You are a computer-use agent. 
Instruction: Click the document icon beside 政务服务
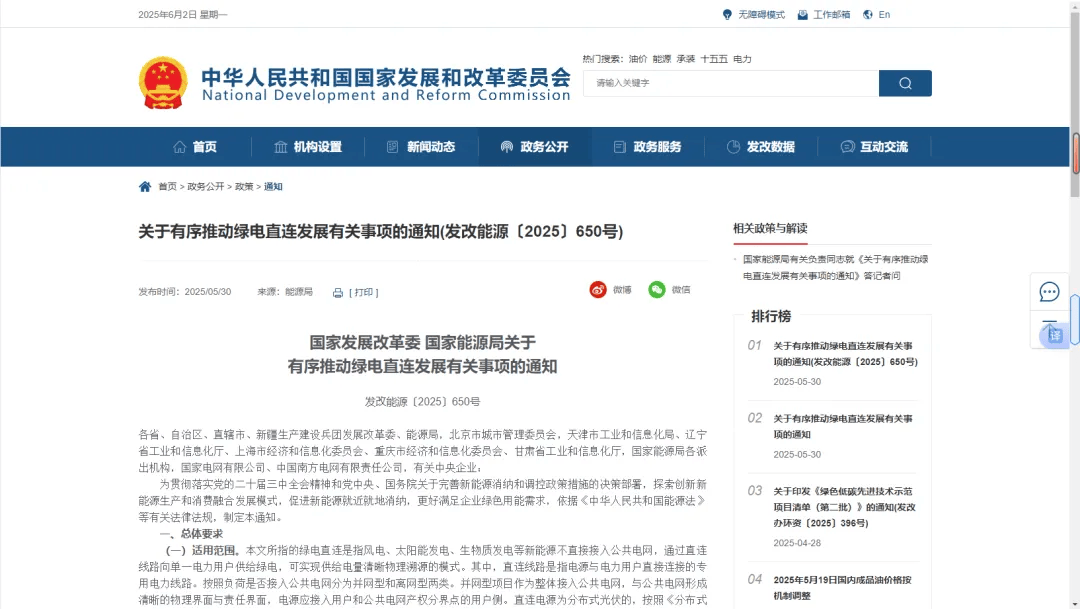coord(620,147)
